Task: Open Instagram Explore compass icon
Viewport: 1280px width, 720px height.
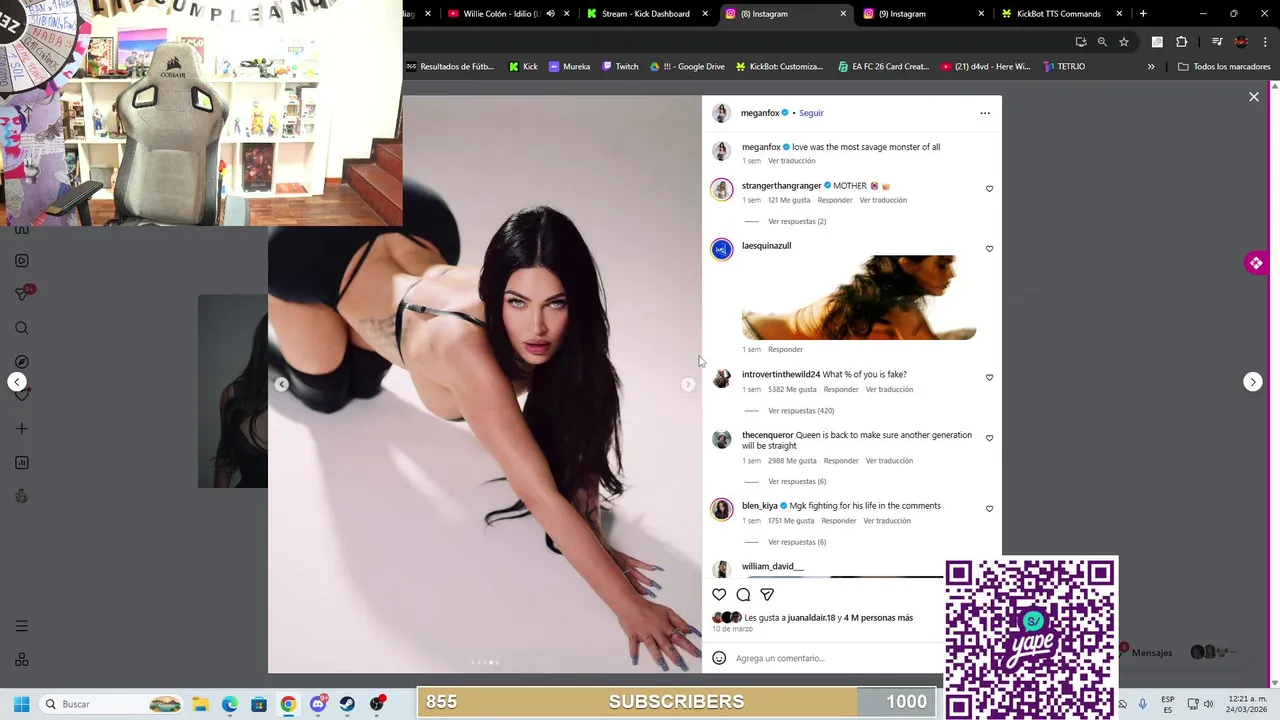Action: pyautogui.click(x=22, y=362)
